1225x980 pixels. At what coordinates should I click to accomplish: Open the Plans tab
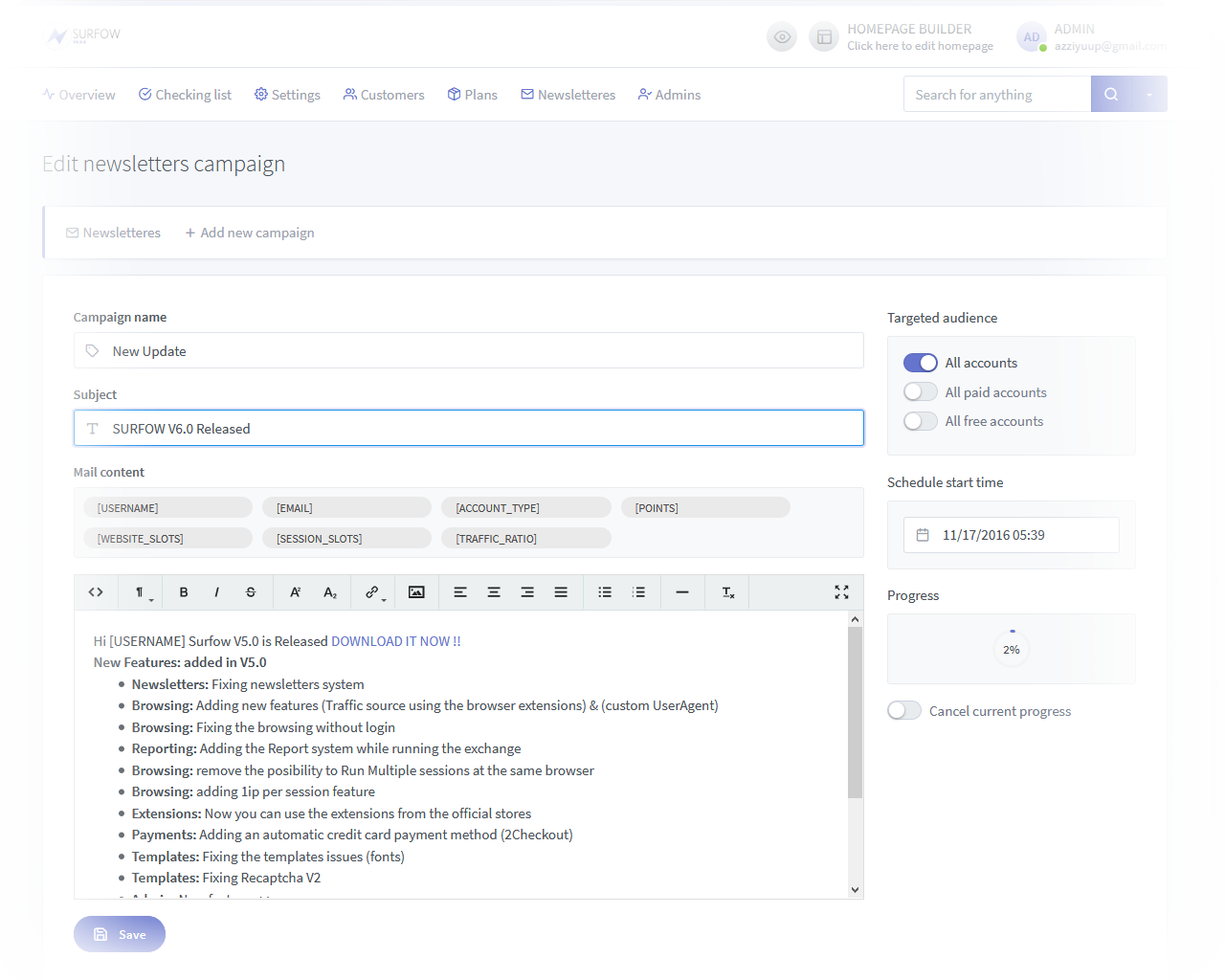(x=473, y=95)
